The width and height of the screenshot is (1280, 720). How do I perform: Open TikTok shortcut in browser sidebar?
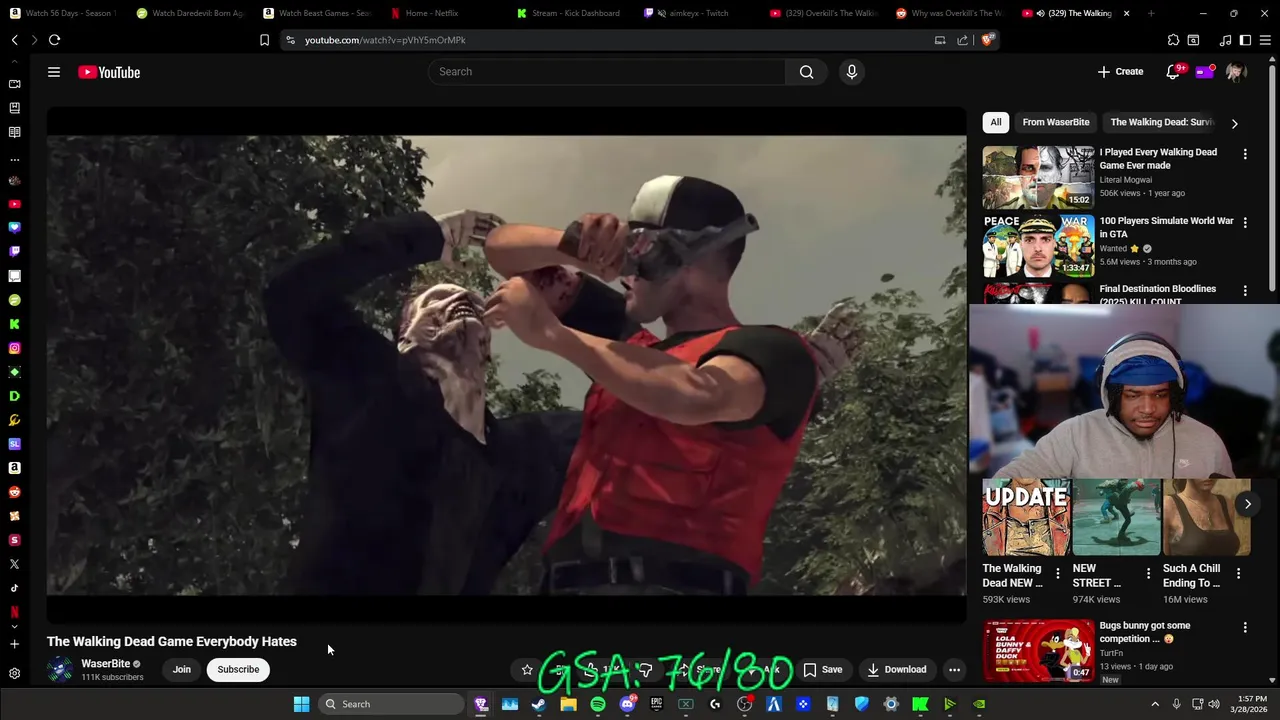coord(14,588)
